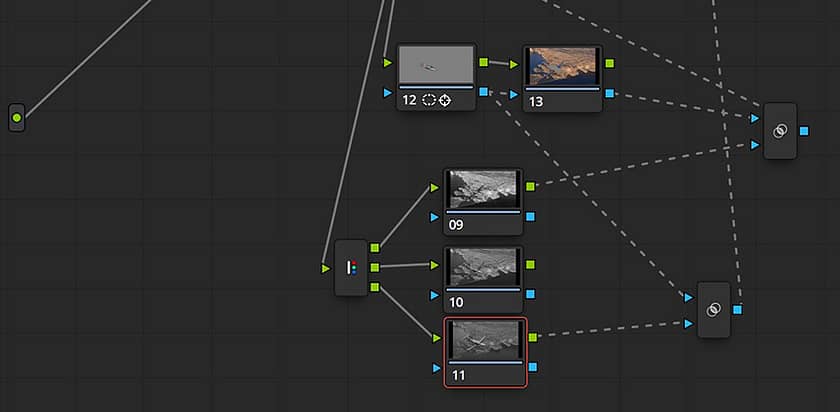
Task: Click node 09 blue key output square
Action: pyautogui.click(x=530, y=216)
